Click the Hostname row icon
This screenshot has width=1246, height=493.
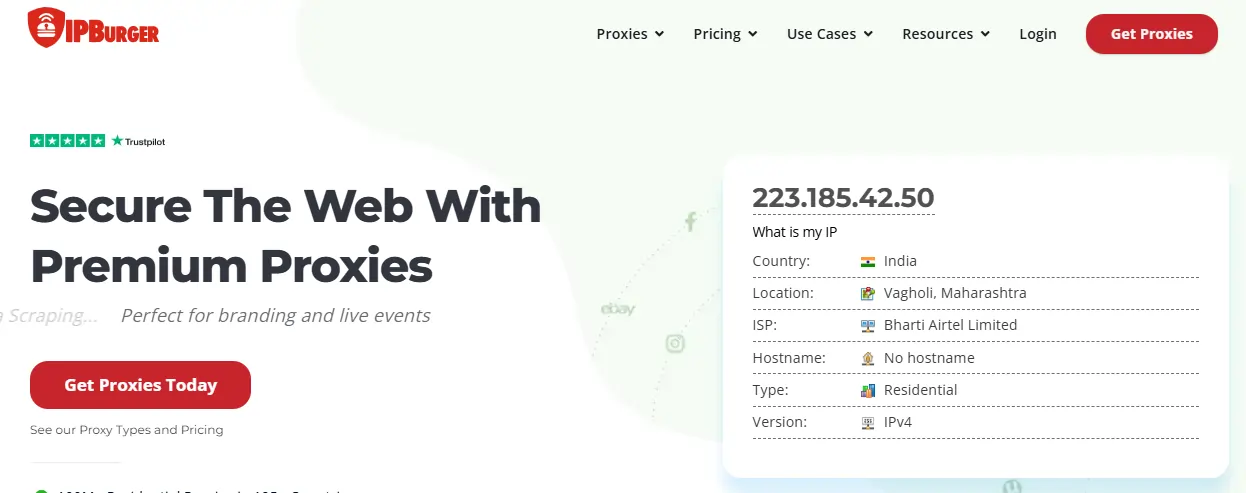(868, 358)
